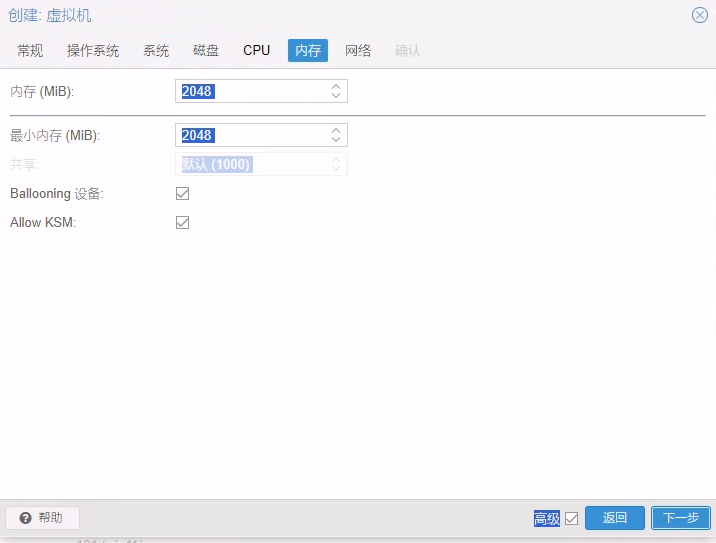Go to the 系统 tab
Image resolution: width=716 pixels, height=543 pixels.
coord(156,51)
